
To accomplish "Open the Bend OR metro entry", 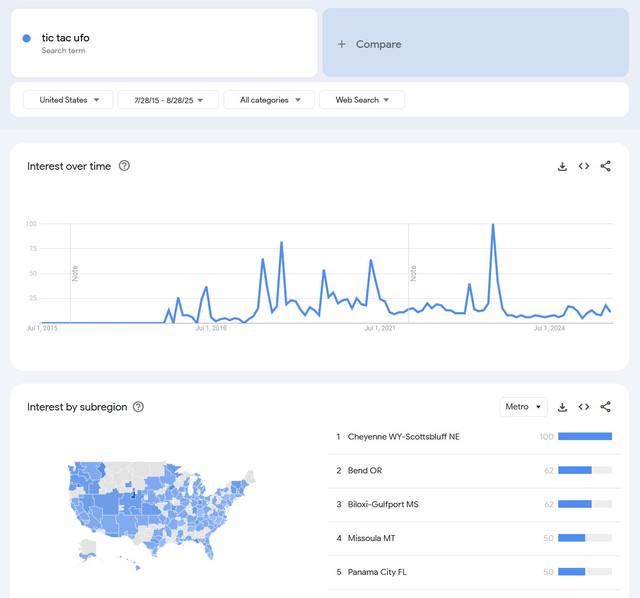I will point(474,471).
